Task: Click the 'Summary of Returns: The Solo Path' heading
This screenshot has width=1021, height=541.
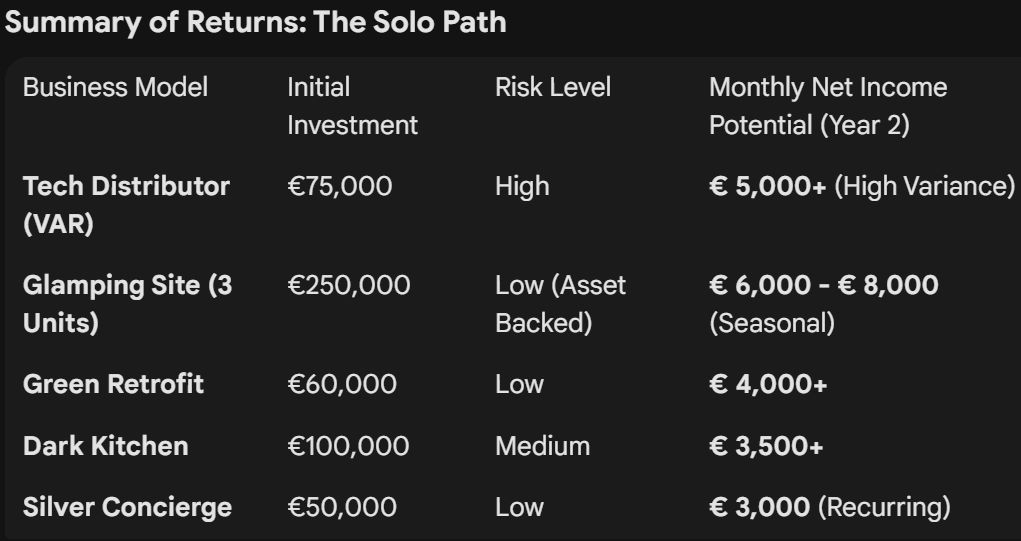Action: pyautogui.click(x=255, y=23)
